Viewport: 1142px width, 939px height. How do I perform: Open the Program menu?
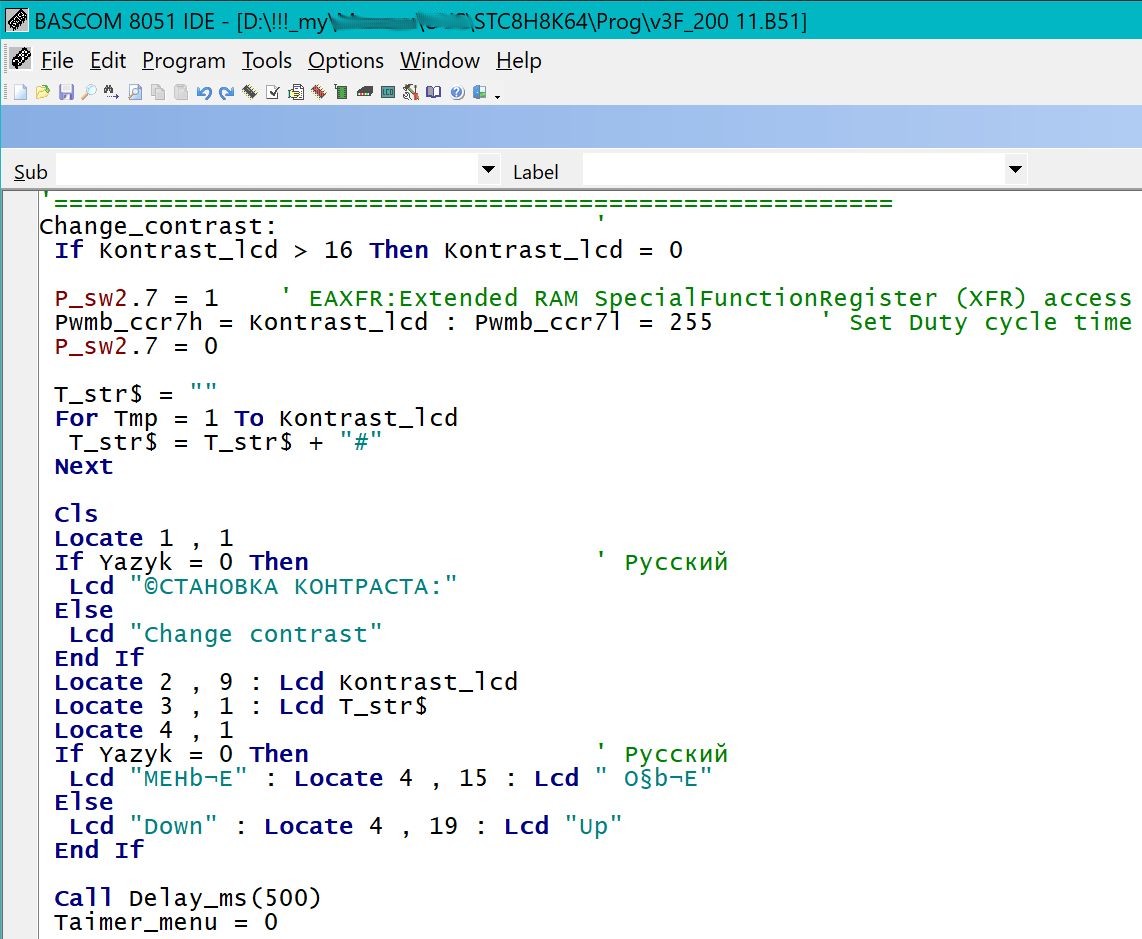point(183,61)
